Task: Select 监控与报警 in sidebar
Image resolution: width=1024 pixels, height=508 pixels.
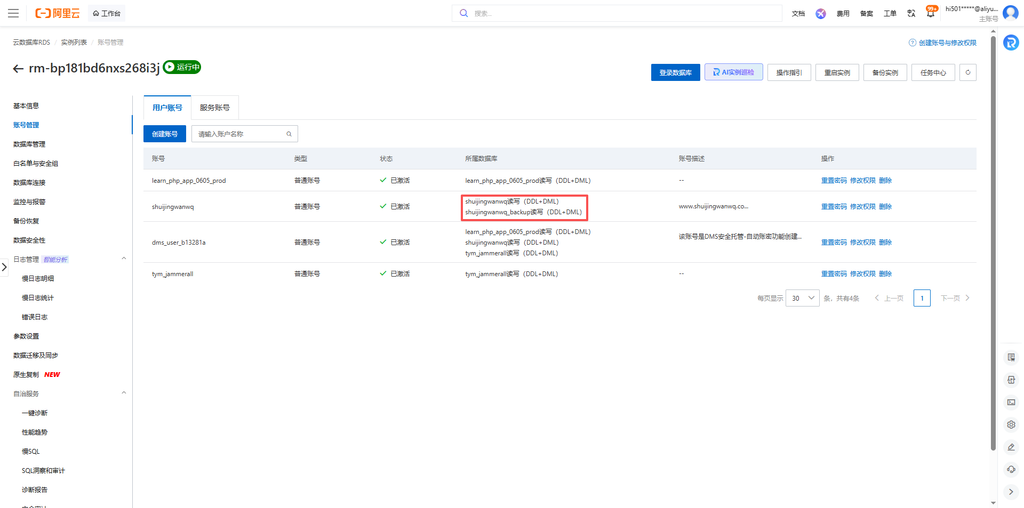Action: point(29,202)
